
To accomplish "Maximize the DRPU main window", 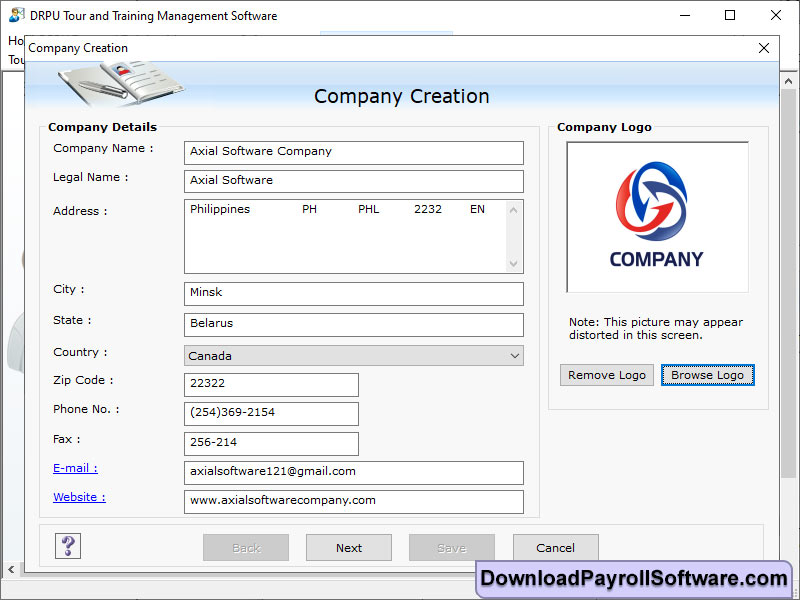I will [730, 16].
